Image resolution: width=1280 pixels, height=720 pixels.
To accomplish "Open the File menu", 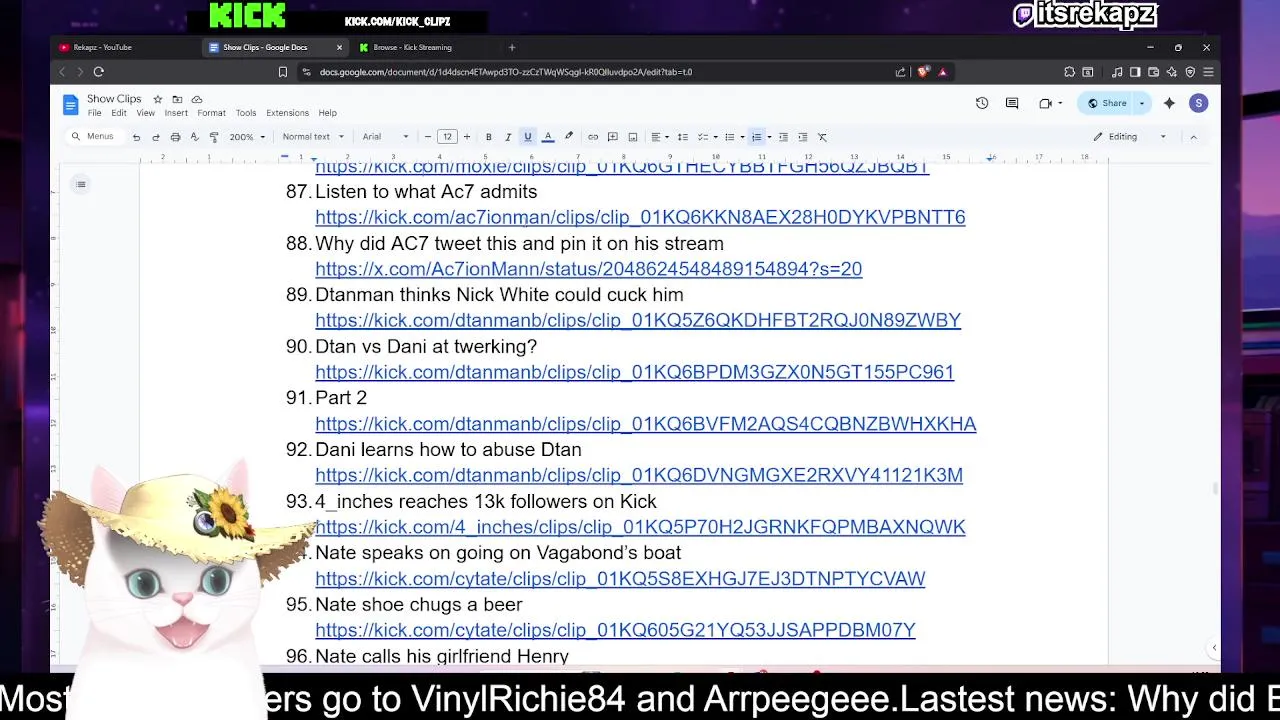I will pyautogui.click(x=94, y=113).
